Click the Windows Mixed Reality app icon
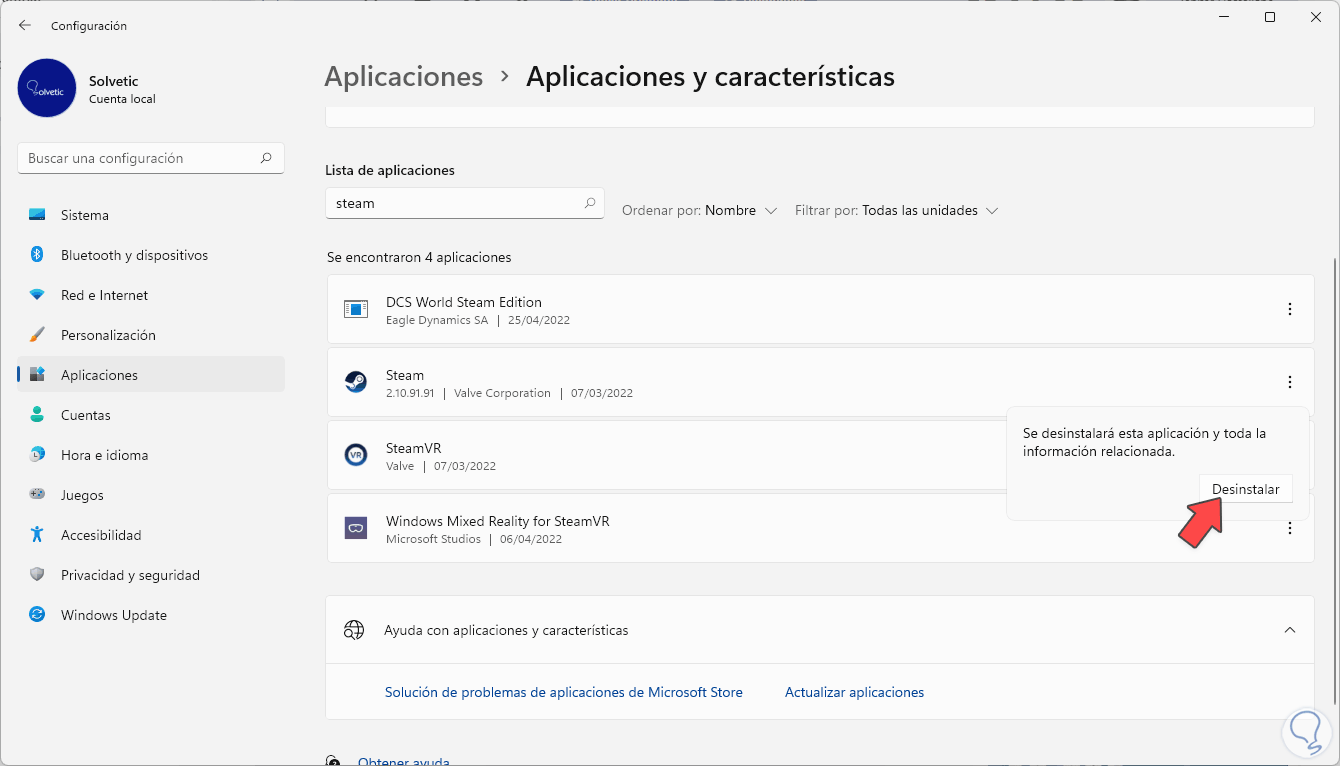 (356, 528)
